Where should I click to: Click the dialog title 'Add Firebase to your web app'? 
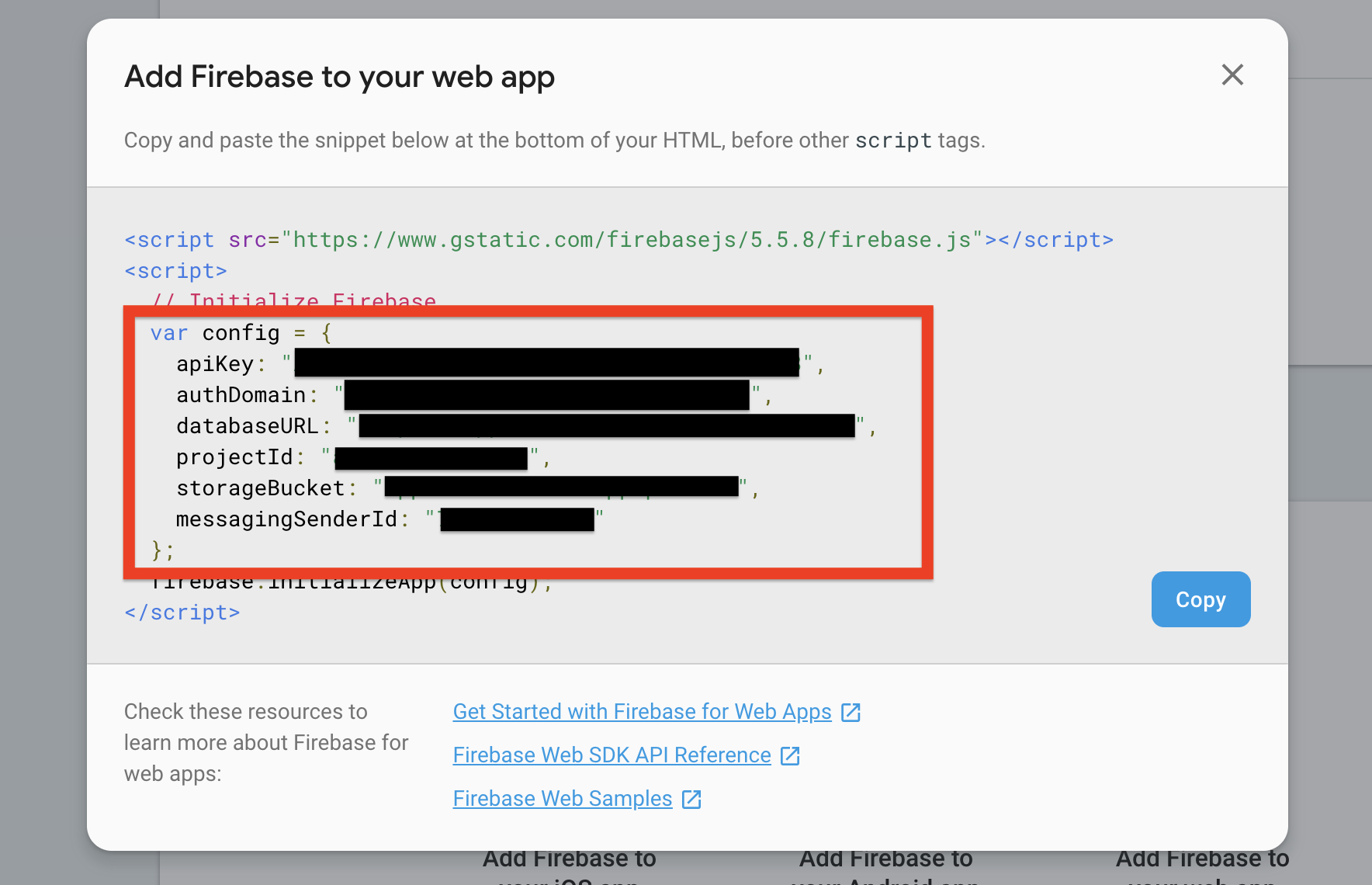coord(339,77)
